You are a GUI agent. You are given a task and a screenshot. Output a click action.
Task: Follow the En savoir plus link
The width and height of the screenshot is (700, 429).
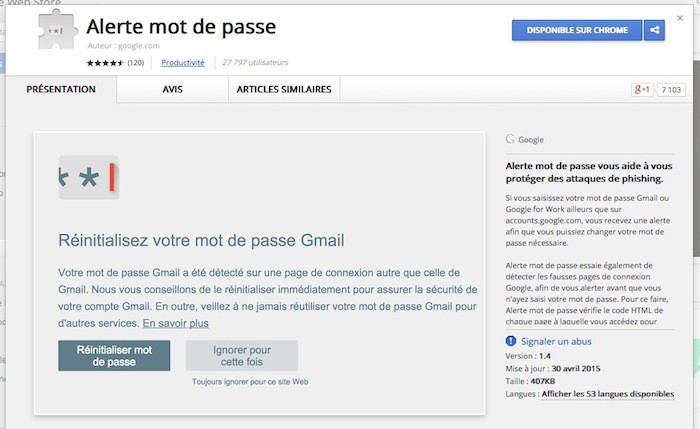pos(175,324)
